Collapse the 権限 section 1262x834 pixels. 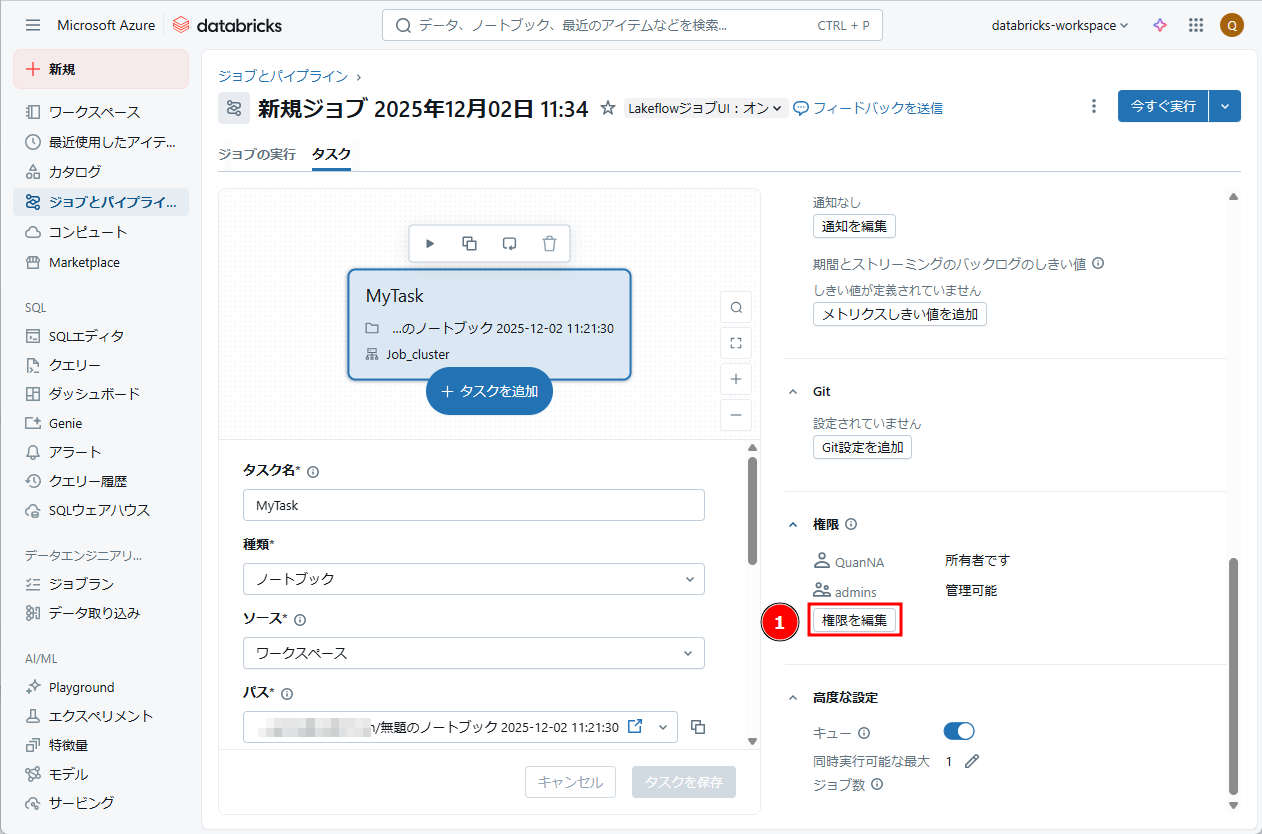pos(794,524)
